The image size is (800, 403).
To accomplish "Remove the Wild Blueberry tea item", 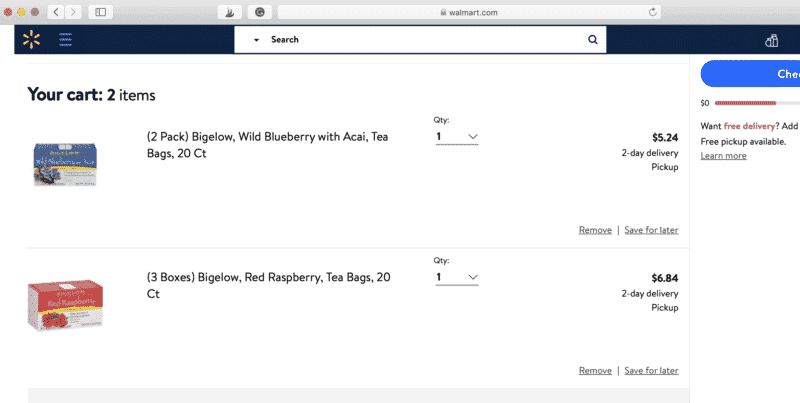I will click(595, 230).
